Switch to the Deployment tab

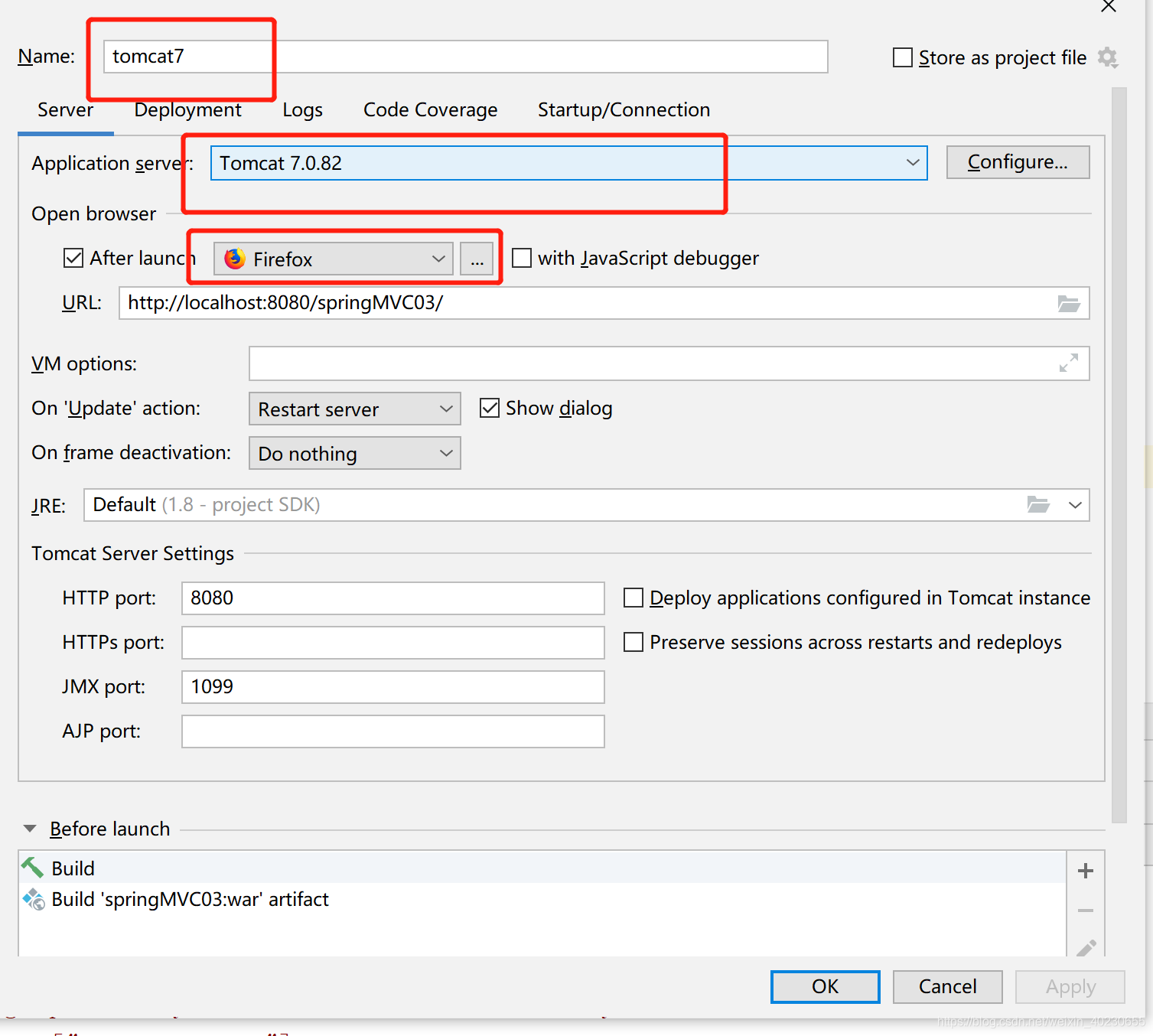[187, 109]
